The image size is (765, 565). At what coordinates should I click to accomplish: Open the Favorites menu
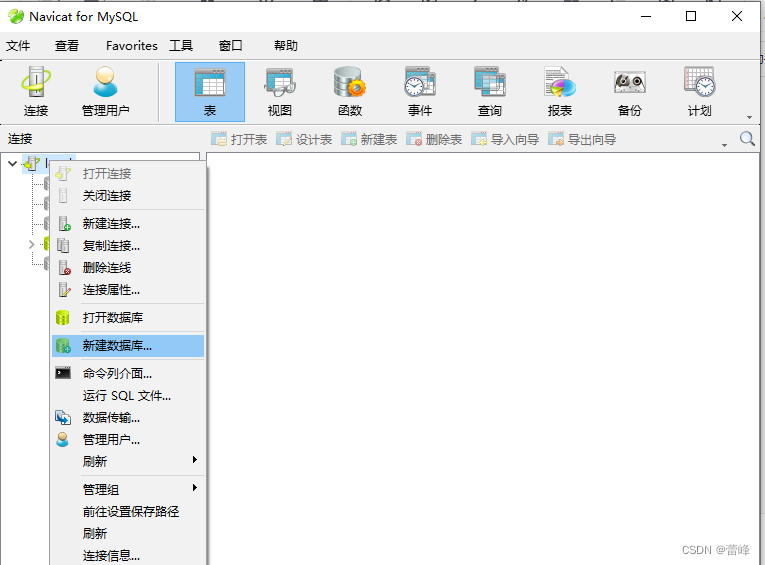(x=132, y=46)
